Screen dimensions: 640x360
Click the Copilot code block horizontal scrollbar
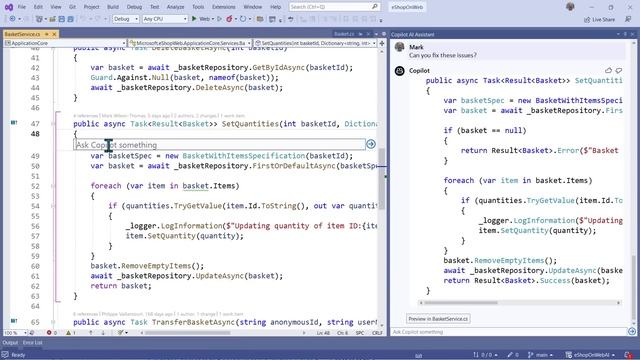tap(461, 302)
